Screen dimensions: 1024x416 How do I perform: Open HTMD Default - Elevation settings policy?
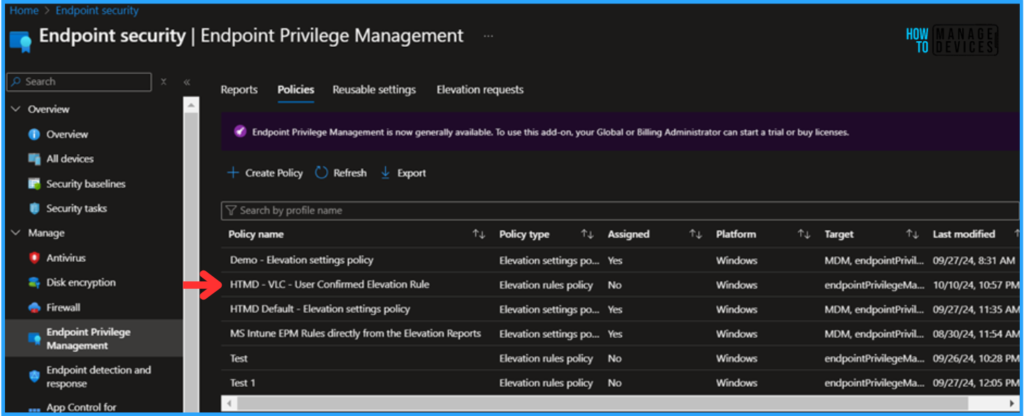320,309
